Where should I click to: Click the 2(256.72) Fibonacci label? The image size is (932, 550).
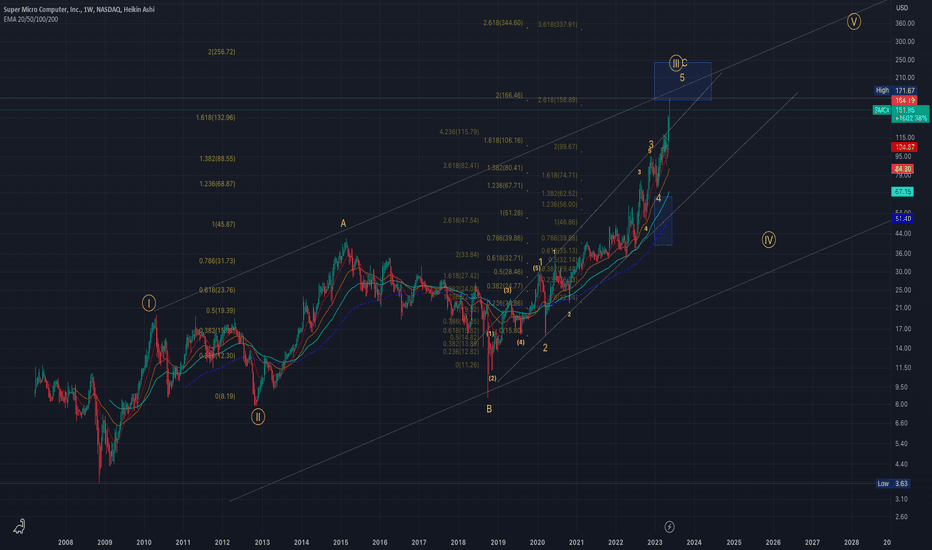(222, 52)
